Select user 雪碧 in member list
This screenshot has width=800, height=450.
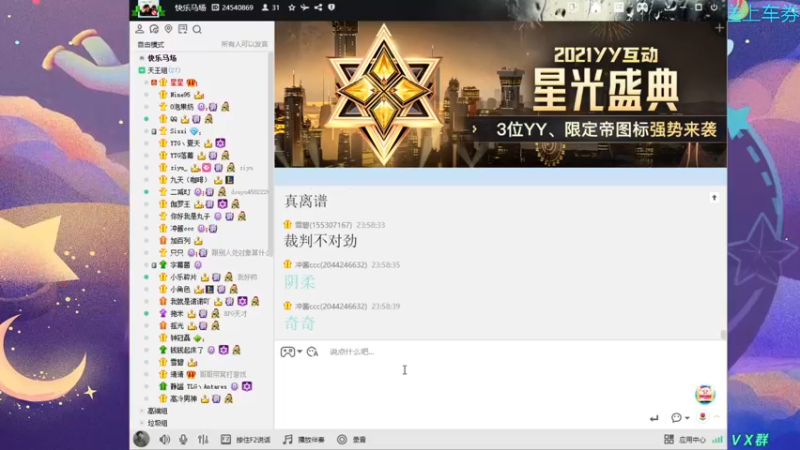[177, 362]
